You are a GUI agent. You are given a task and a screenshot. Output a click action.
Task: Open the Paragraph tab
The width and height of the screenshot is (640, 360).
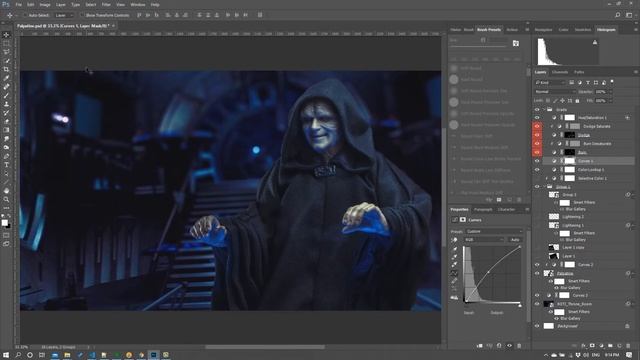click(x=483, y=209)
